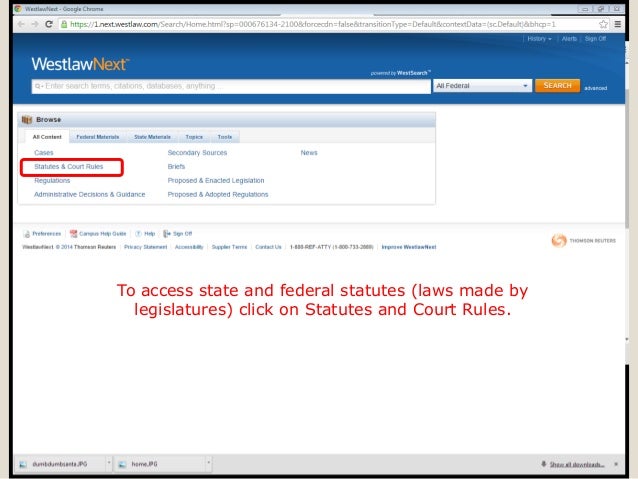Viewport: 638px width, 479px height.
Task: Open the Cases link
Action: 44,153
